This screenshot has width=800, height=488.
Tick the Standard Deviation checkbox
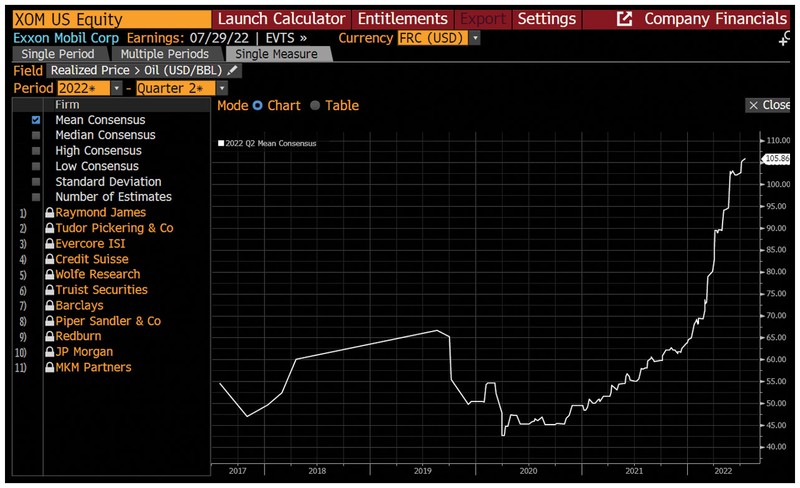coord(36,182)
